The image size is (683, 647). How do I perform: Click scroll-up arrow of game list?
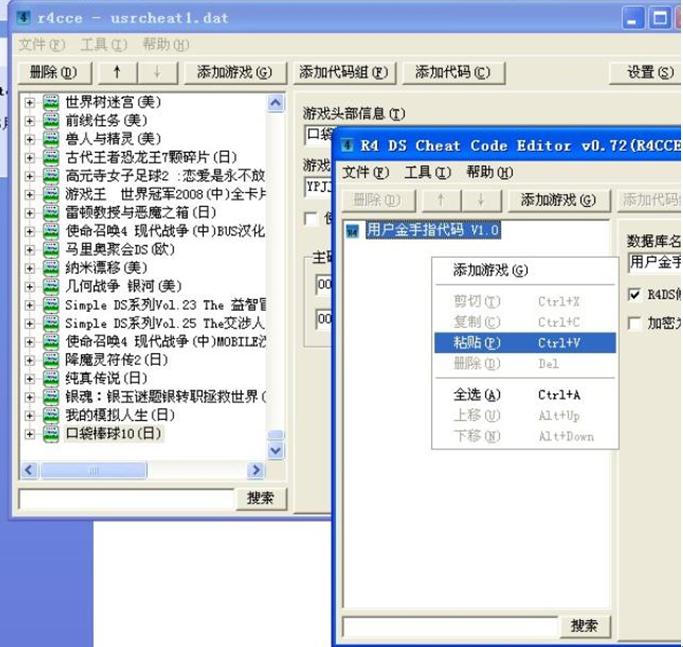tap(276, 103)
